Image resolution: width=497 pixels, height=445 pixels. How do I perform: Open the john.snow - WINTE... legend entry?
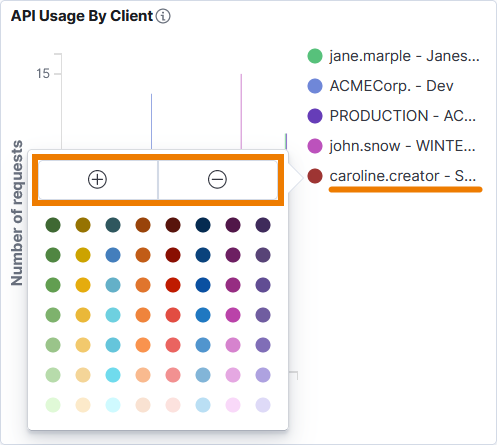403,146
